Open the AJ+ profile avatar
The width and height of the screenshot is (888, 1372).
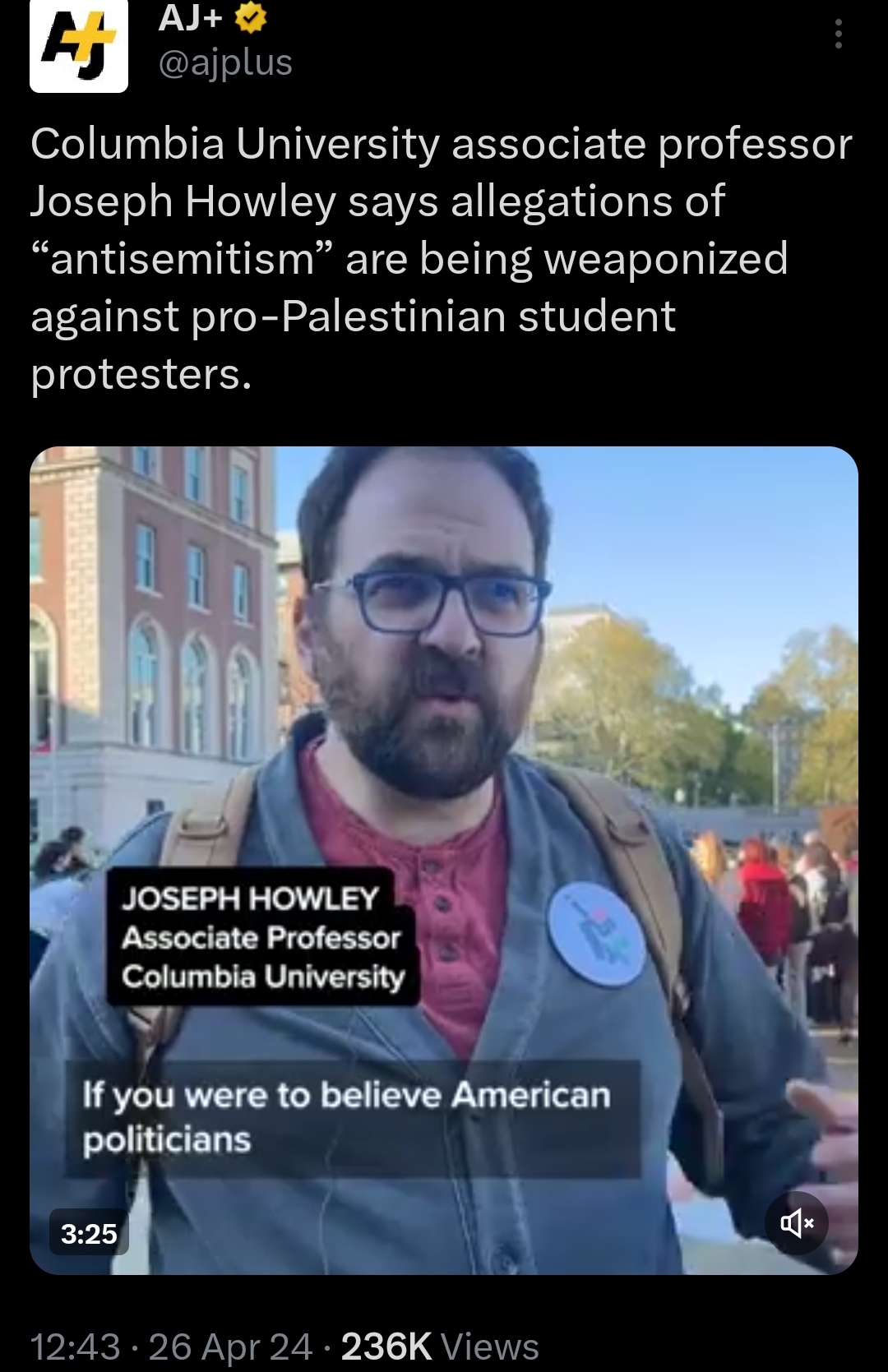[79, 44]
